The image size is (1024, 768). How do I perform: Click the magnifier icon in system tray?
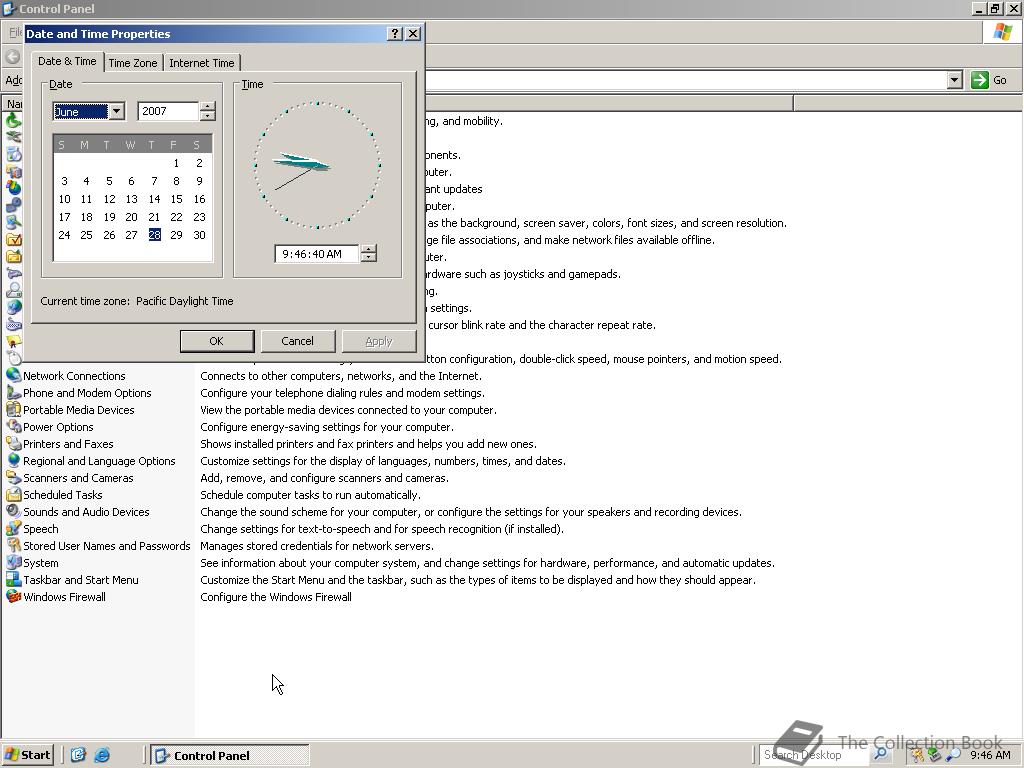click(x=954, y=755)
